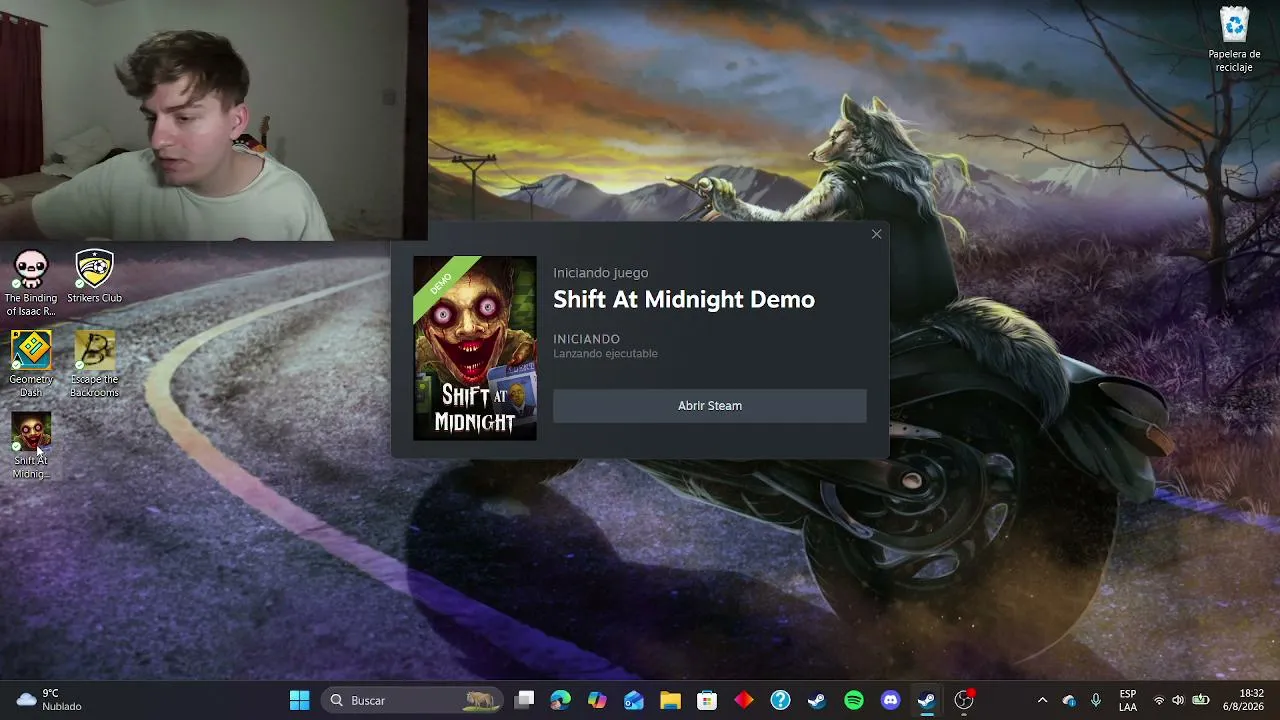Open the Wi-Fi network tray icon
The image size is (1280, 720).
click(x=1159, y=700)
